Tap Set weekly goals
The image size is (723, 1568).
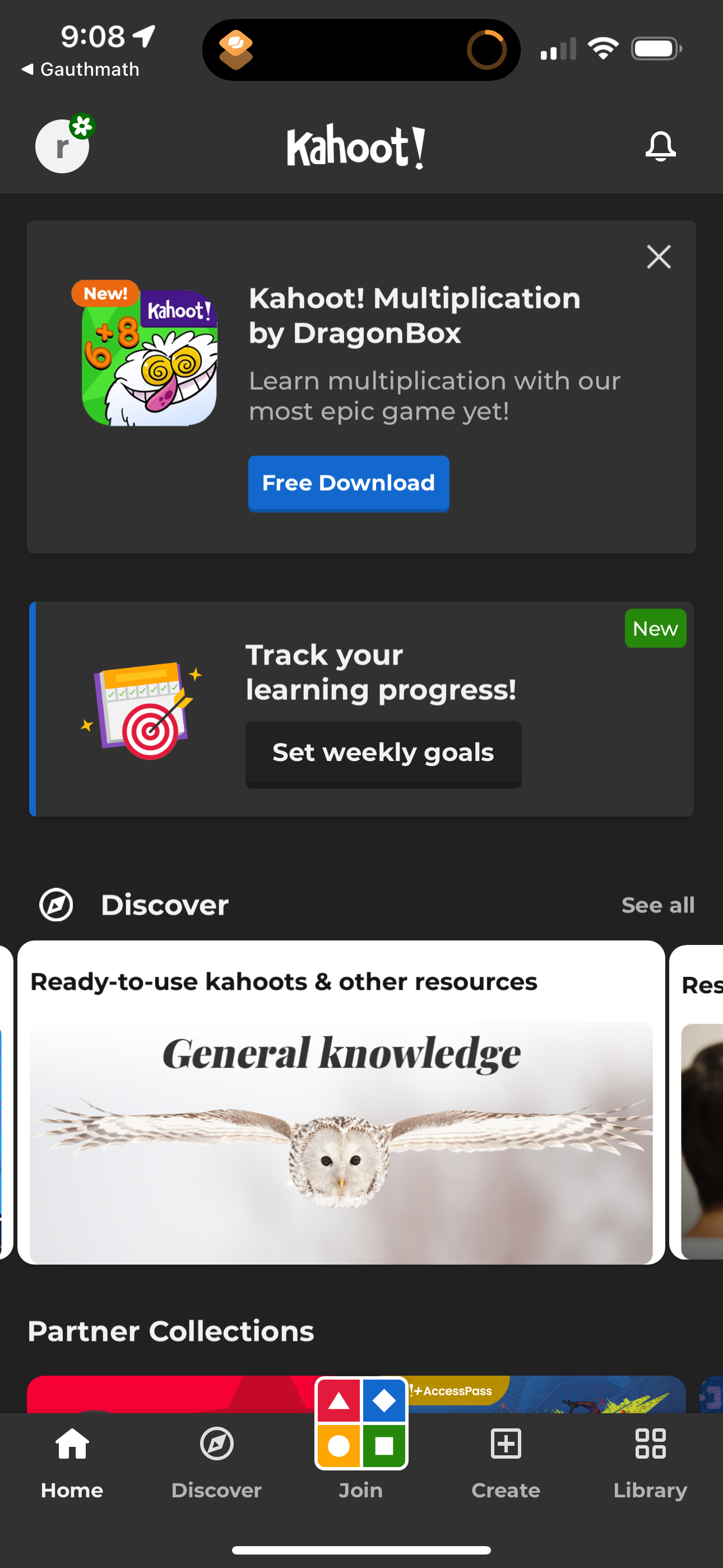point(383,754)
